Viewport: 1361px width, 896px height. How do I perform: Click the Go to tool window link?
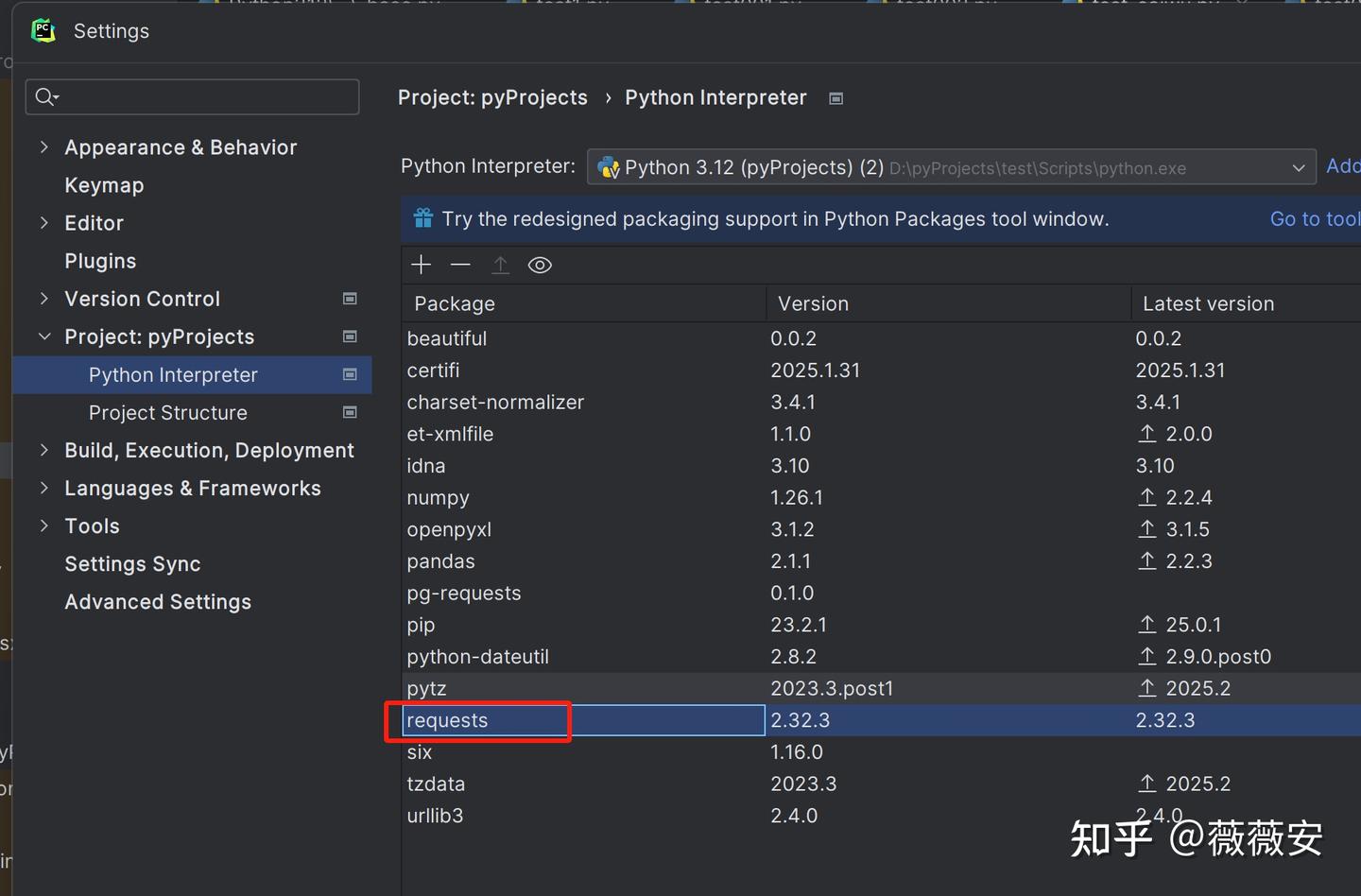pyautogui.click(x=1314, y=218)
